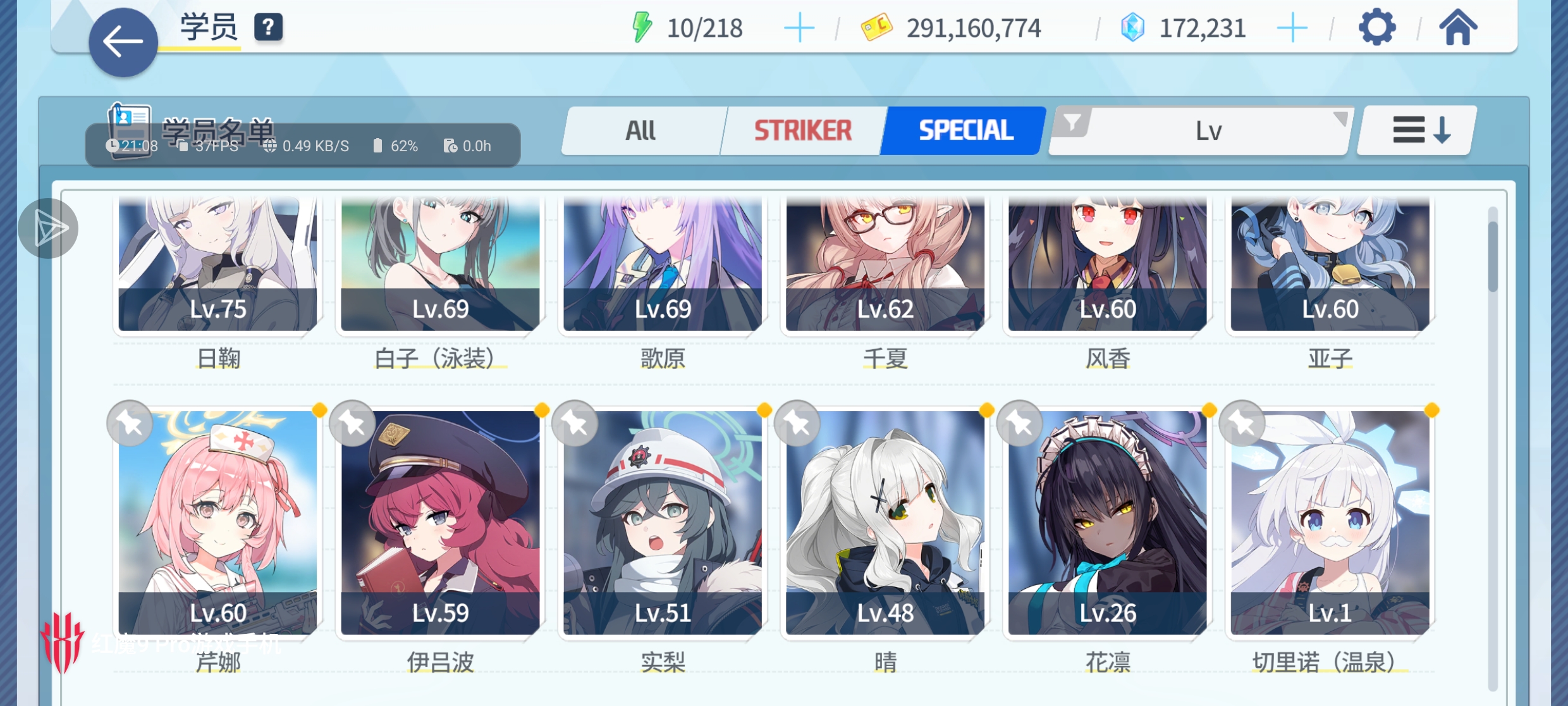
Task: Open 晴 Lv.48 student card
Action: 885,523
